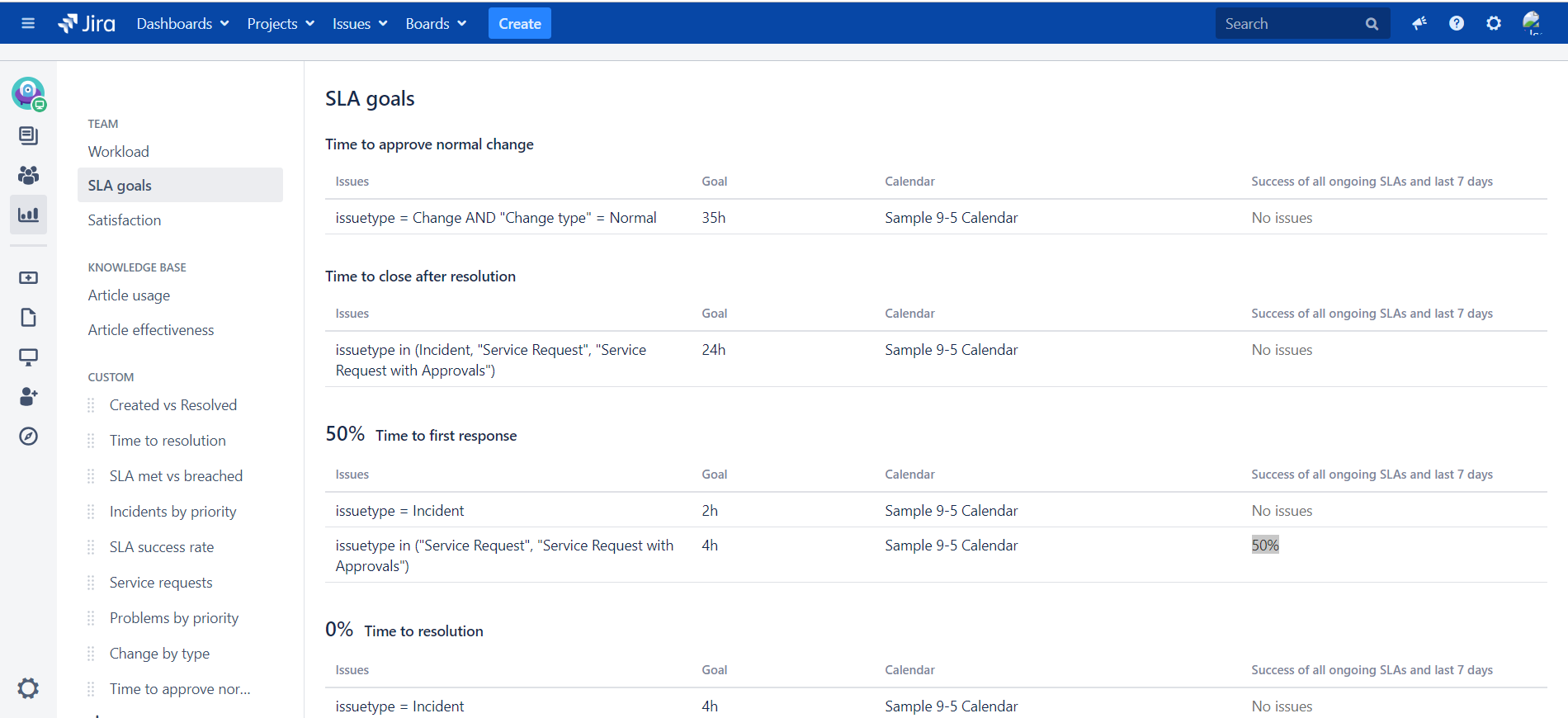Grab drag handle beside Time to resolution
The image size is (1568, 718).
pos(91,441)
